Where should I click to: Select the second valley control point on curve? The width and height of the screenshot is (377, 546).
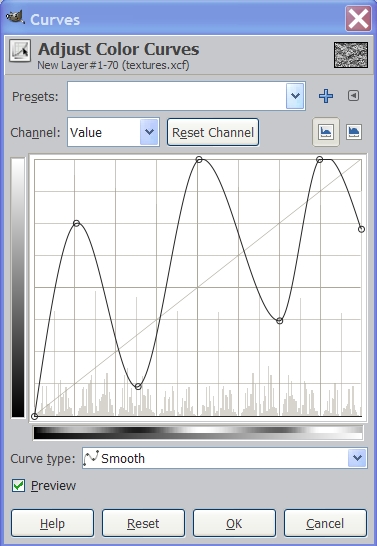279,321
